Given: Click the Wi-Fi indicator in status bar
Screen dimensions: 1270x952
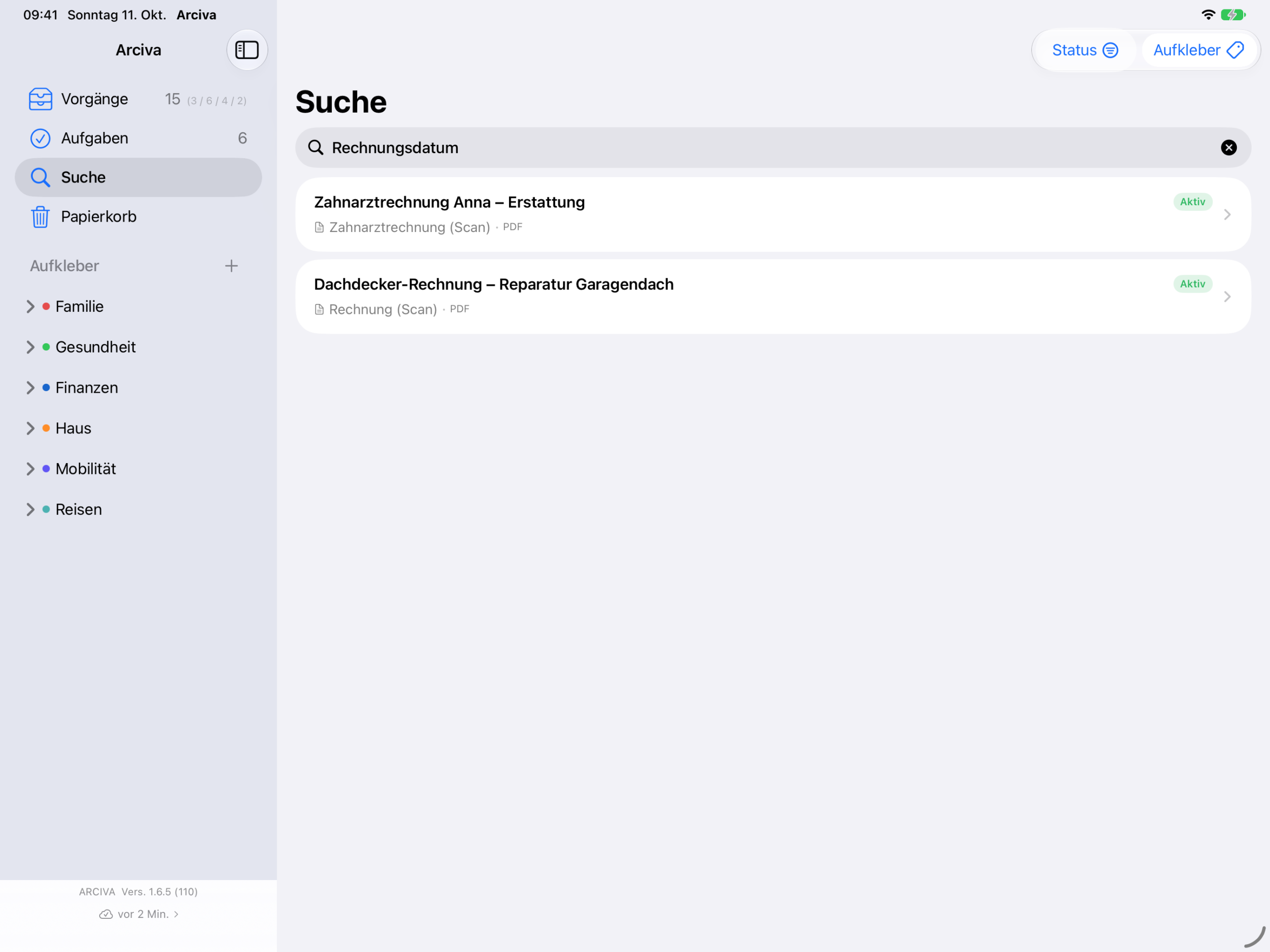Looking at the screenshot, I should coord(1208,15).
